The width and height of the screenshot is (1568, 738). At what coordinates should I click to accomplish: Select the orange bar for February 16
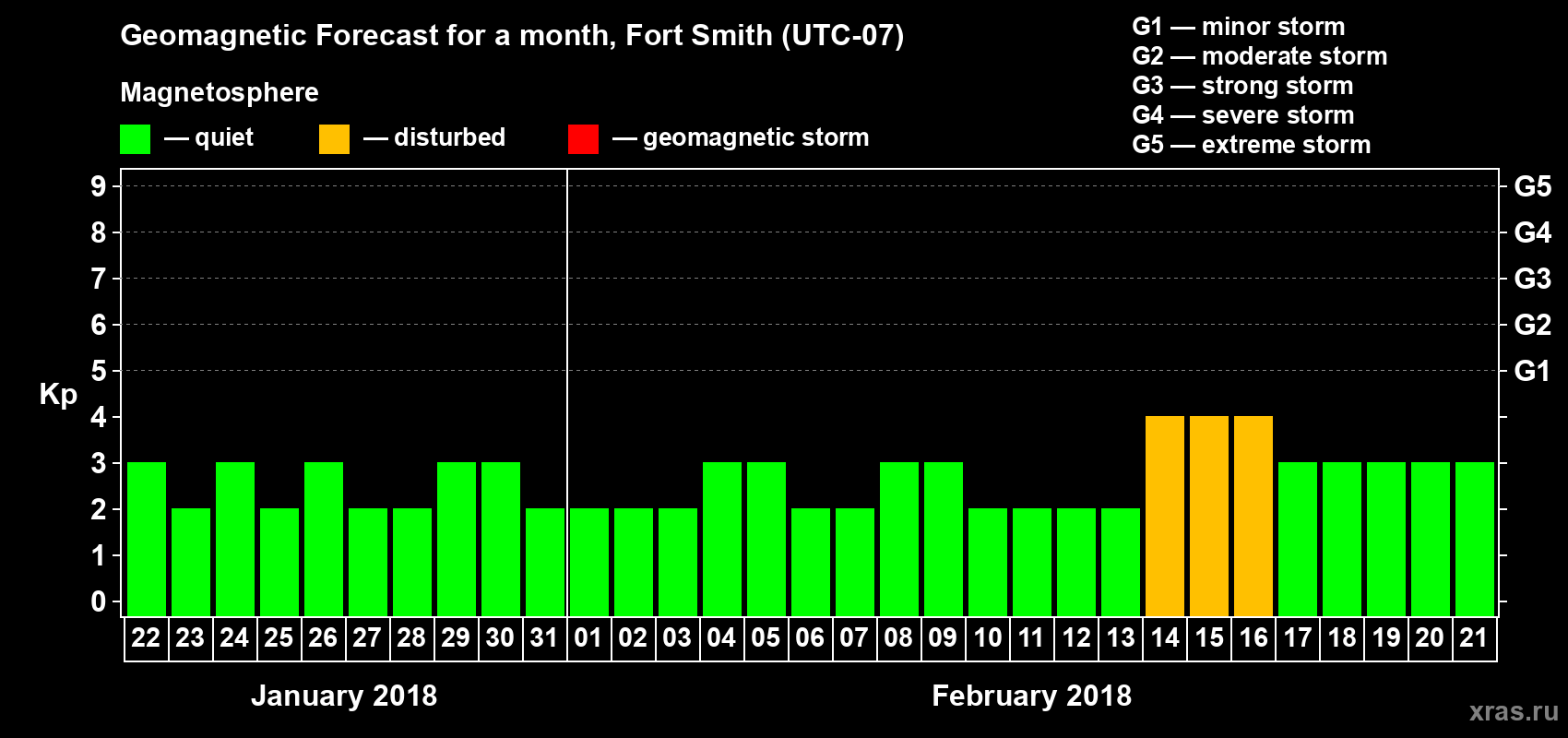point(1253,516)
